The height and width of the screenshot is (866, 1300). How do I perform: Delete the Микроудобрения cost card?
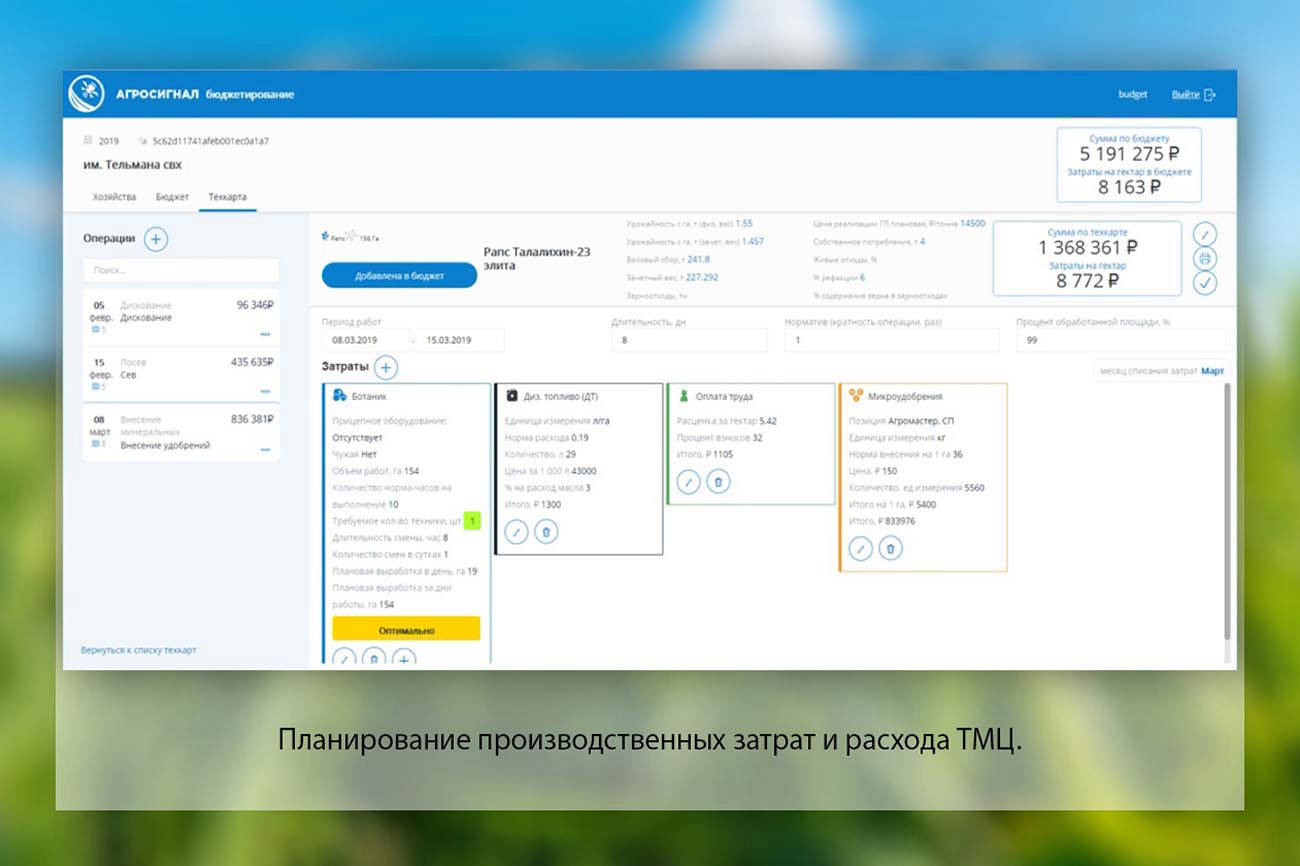[890, 548]
